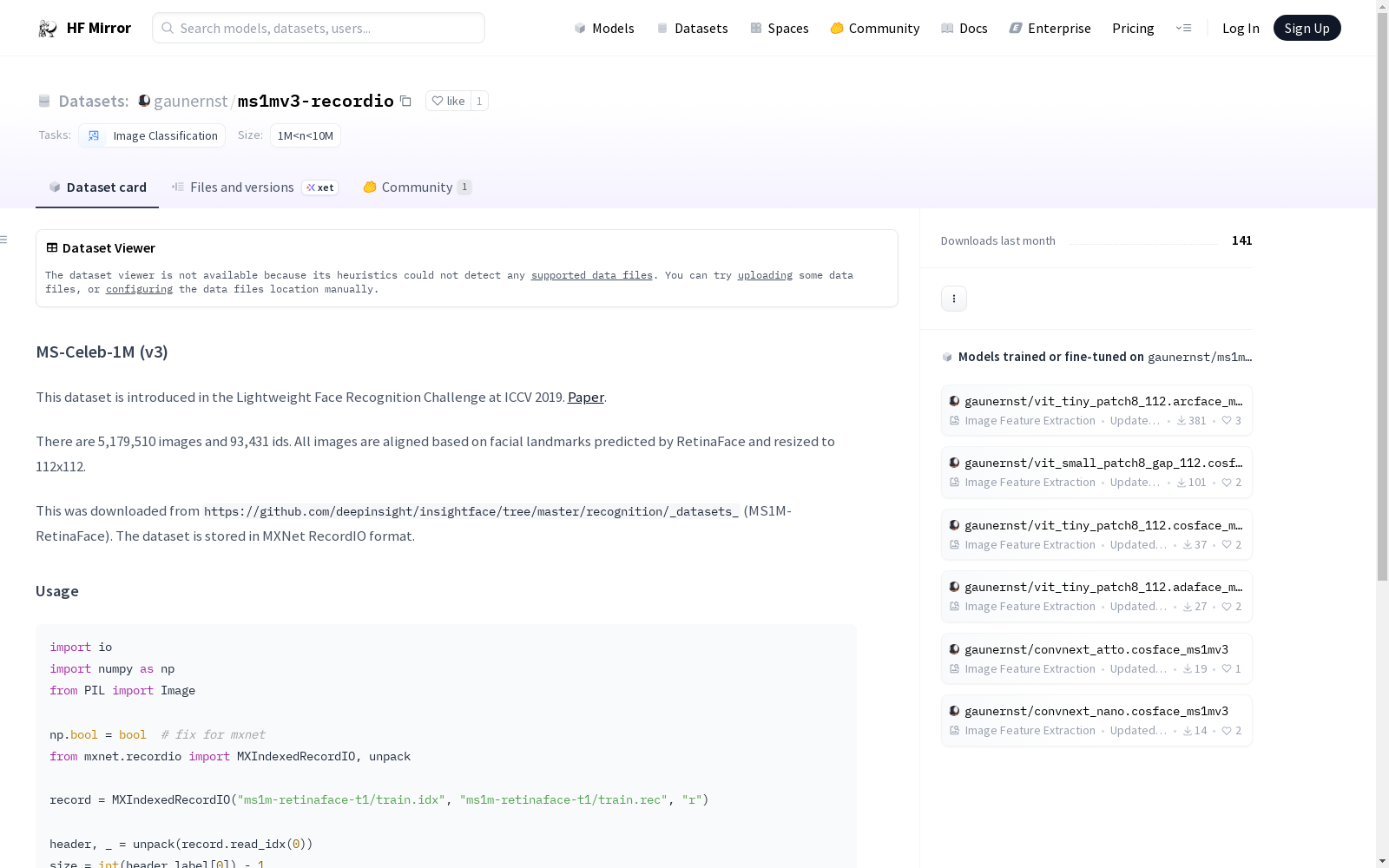Go to Pricing page
The width and height of the screenshot is (1389, 868).
coord(1133,28)
